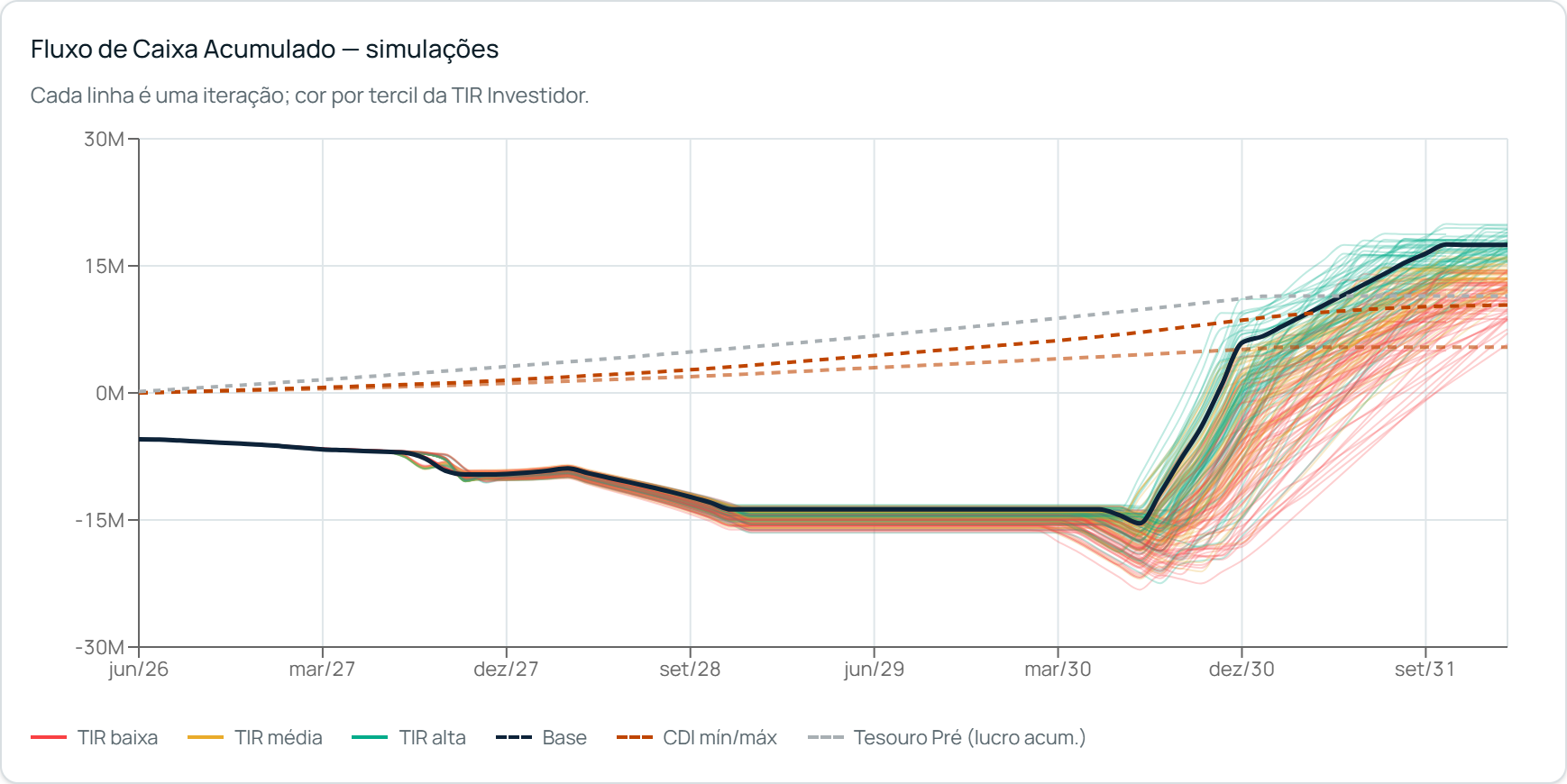
Task: Select the set/28 x-axis label
Action: (x=690, y=670)
